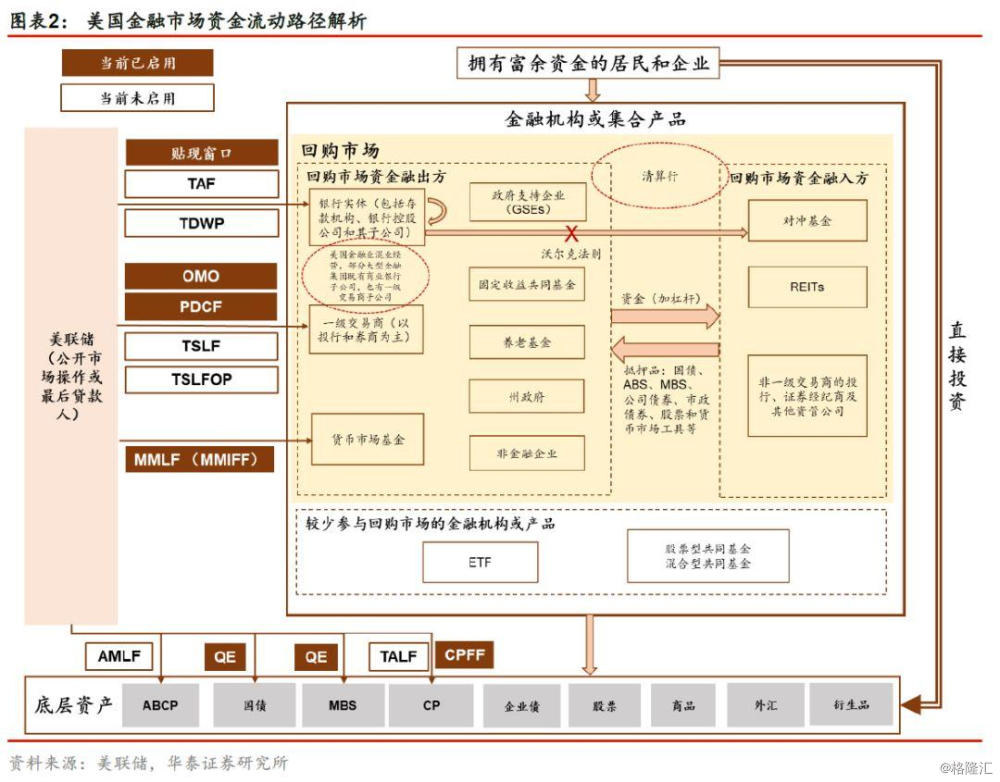Click the red X on the Volcker rule arrow
1000x782 pixels.
coord(571,233)
